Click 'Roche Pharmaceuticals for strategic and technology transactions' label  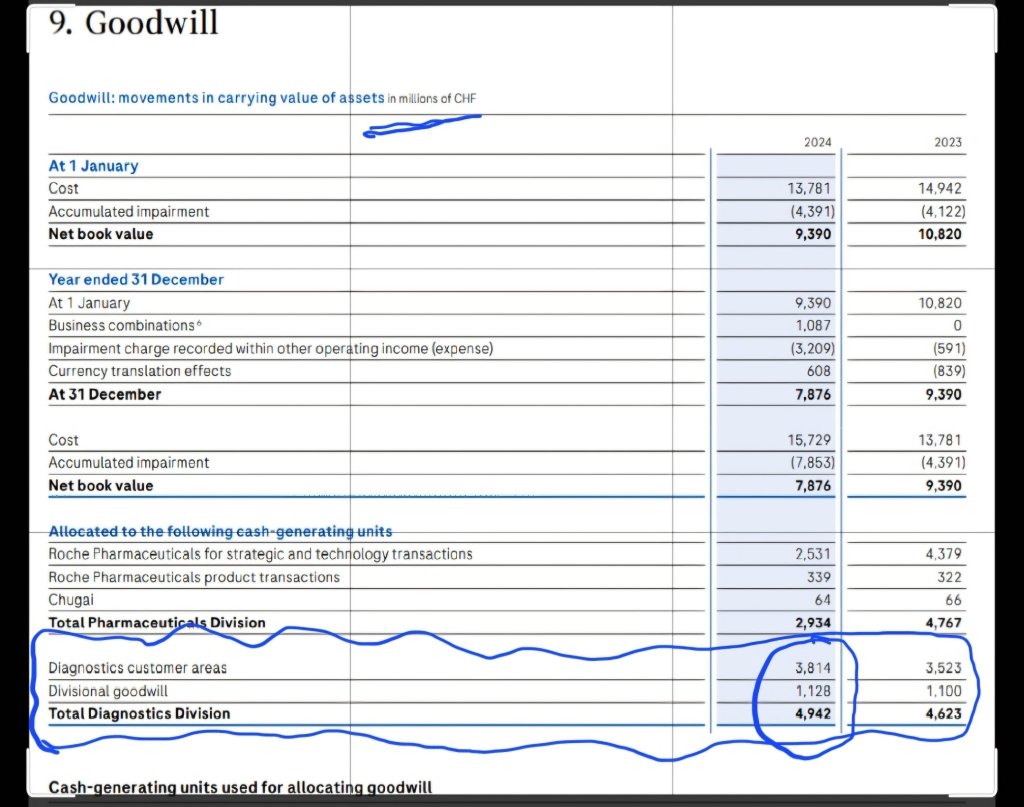pyautogui.click(x=261, y=554)
